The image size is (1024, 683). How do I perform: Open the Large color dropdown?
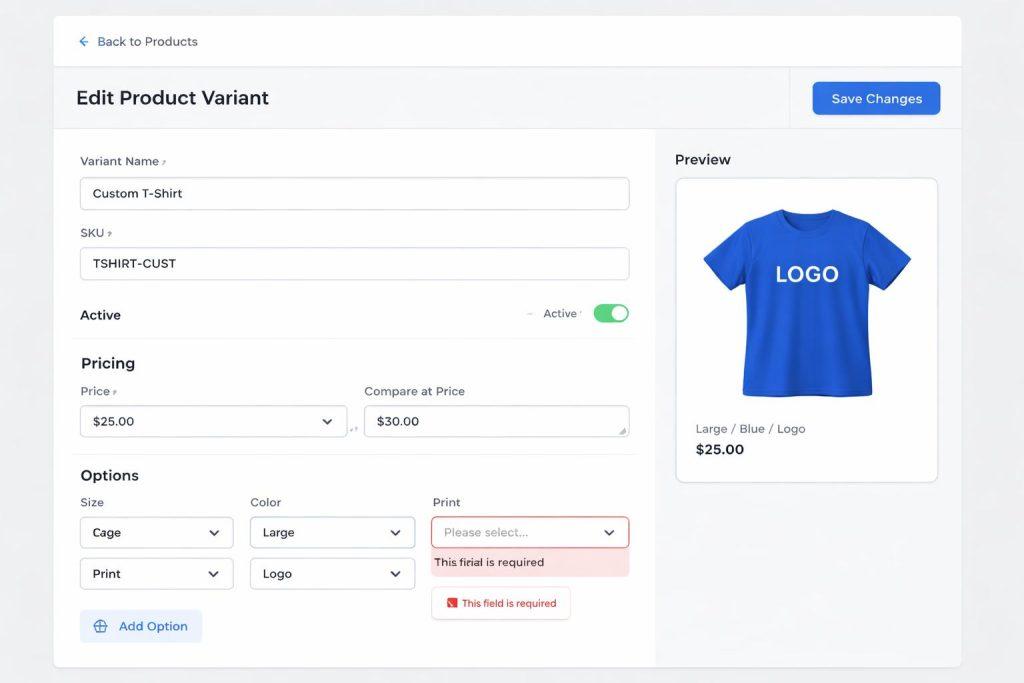pos(332,533)
